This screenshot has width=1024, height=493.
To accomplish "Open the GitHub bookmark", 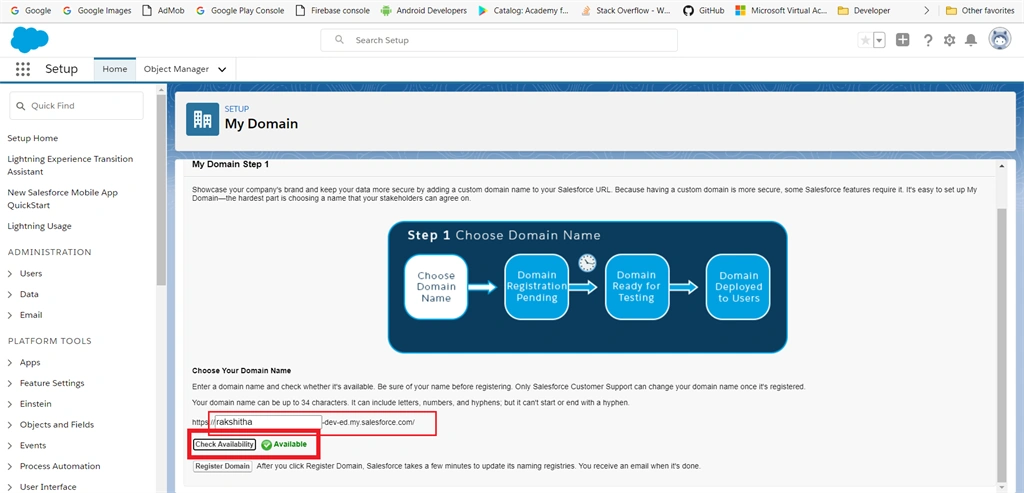I will pyautogui.click(x=704, y=10).
